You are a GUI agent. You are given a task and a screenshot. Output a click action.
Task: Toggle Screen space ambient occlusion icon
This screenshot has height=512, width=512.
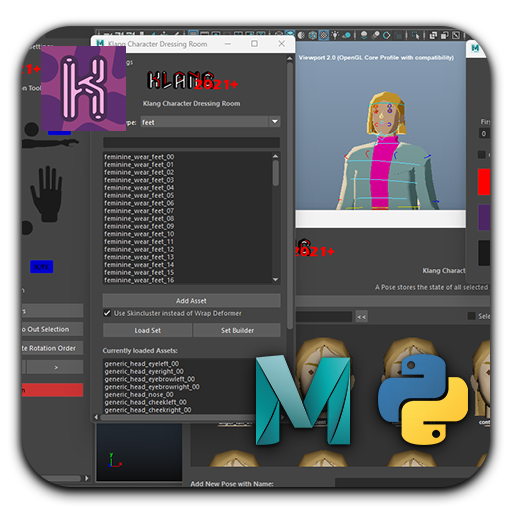364,35
